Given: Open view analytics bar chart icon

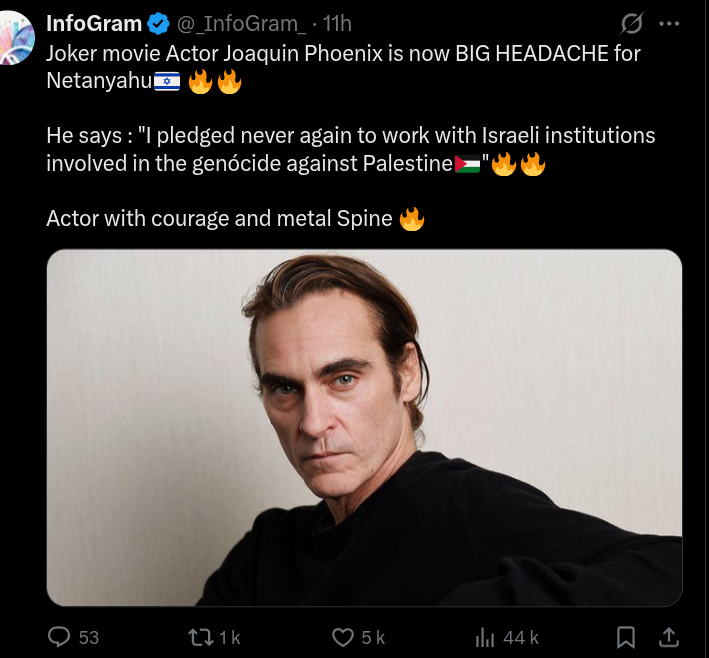Looking at the screenshot, I should click(485, 638).
